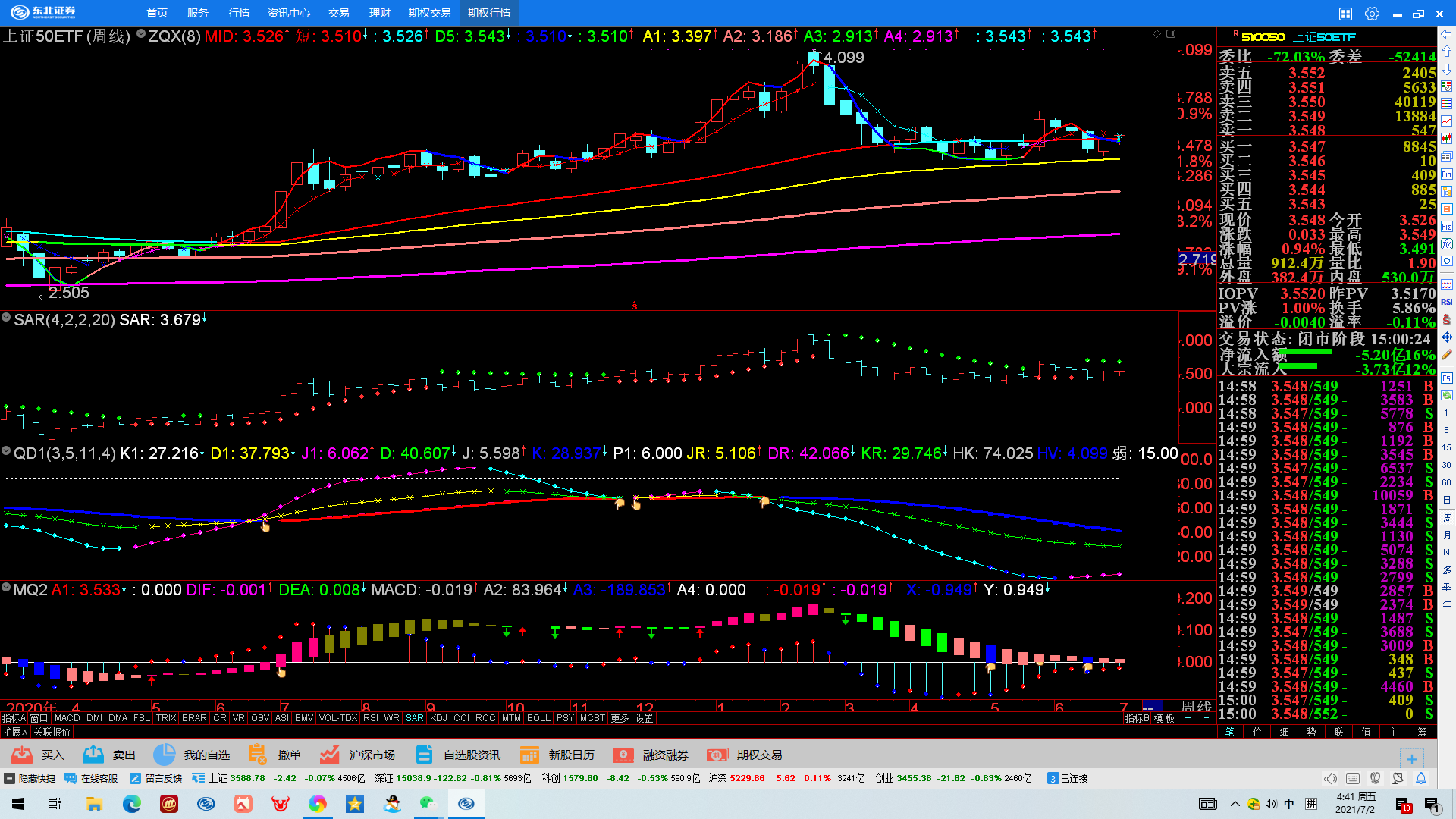
Task: Click the 买入 buy icon
Action: tap(23, 755)
